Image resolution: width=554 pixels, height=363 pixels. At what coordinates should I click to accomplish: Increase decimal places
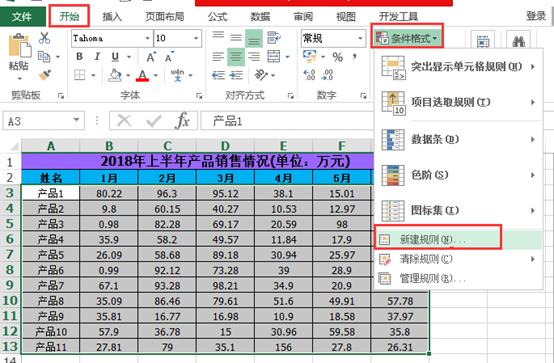310,75
